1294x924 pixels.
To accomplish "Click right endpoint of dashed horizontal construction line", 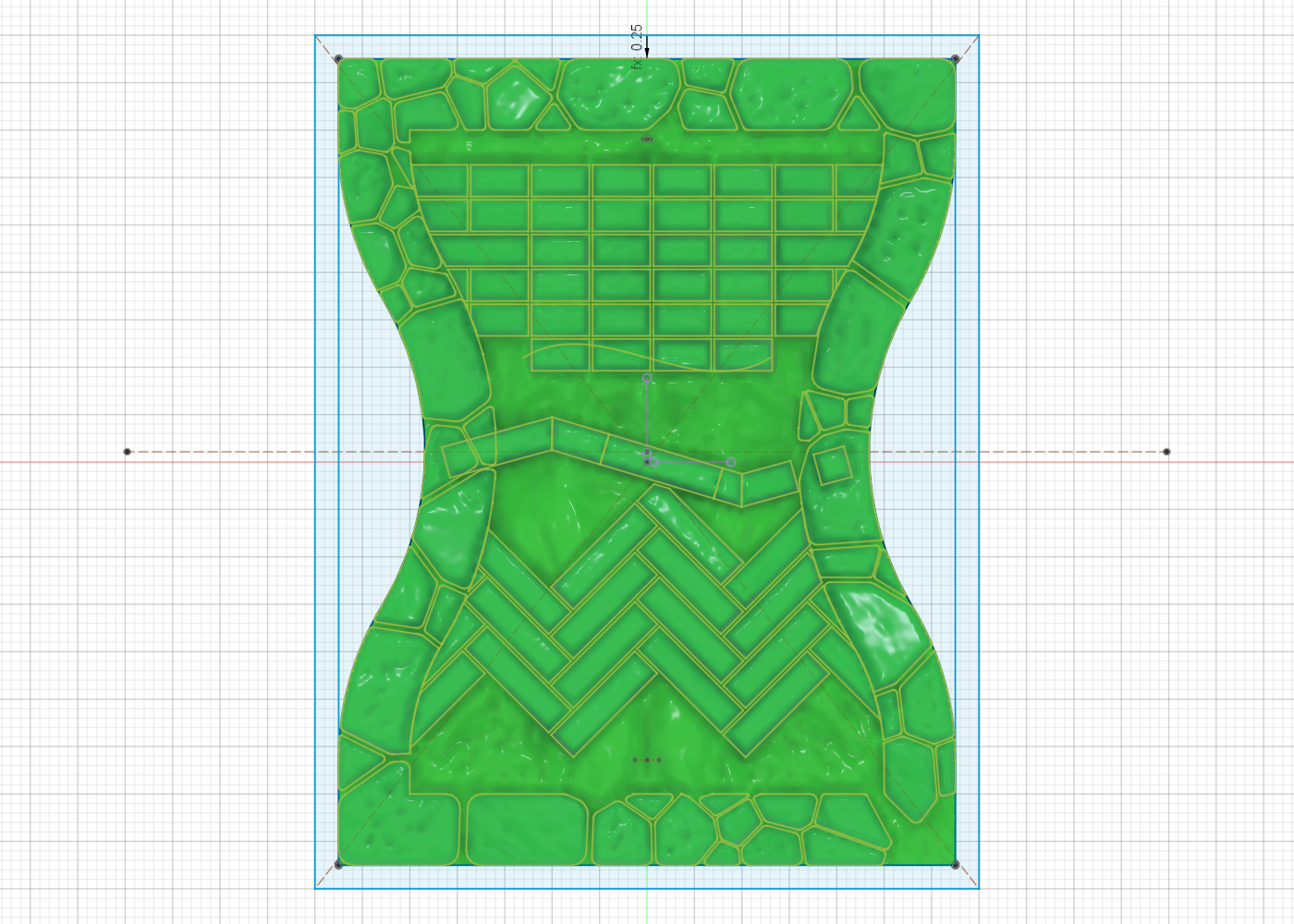I will (x=1166, y=452).
